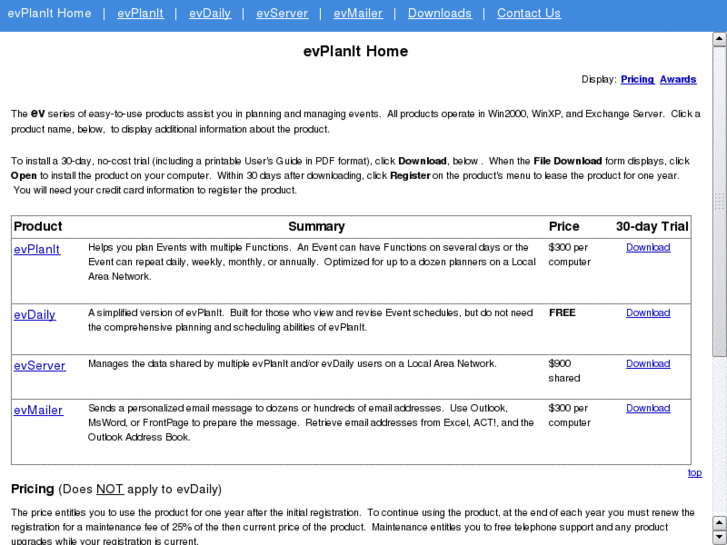Click the '$900 shared' price cell

pos(564,371)
